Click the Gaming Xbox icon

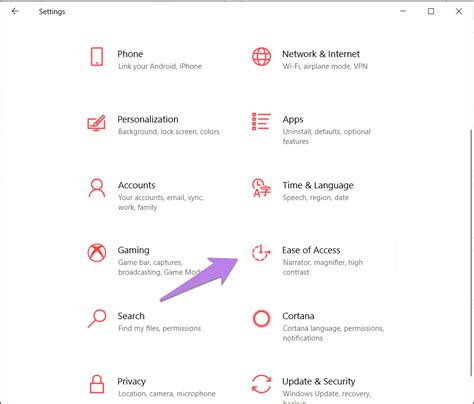97,253
